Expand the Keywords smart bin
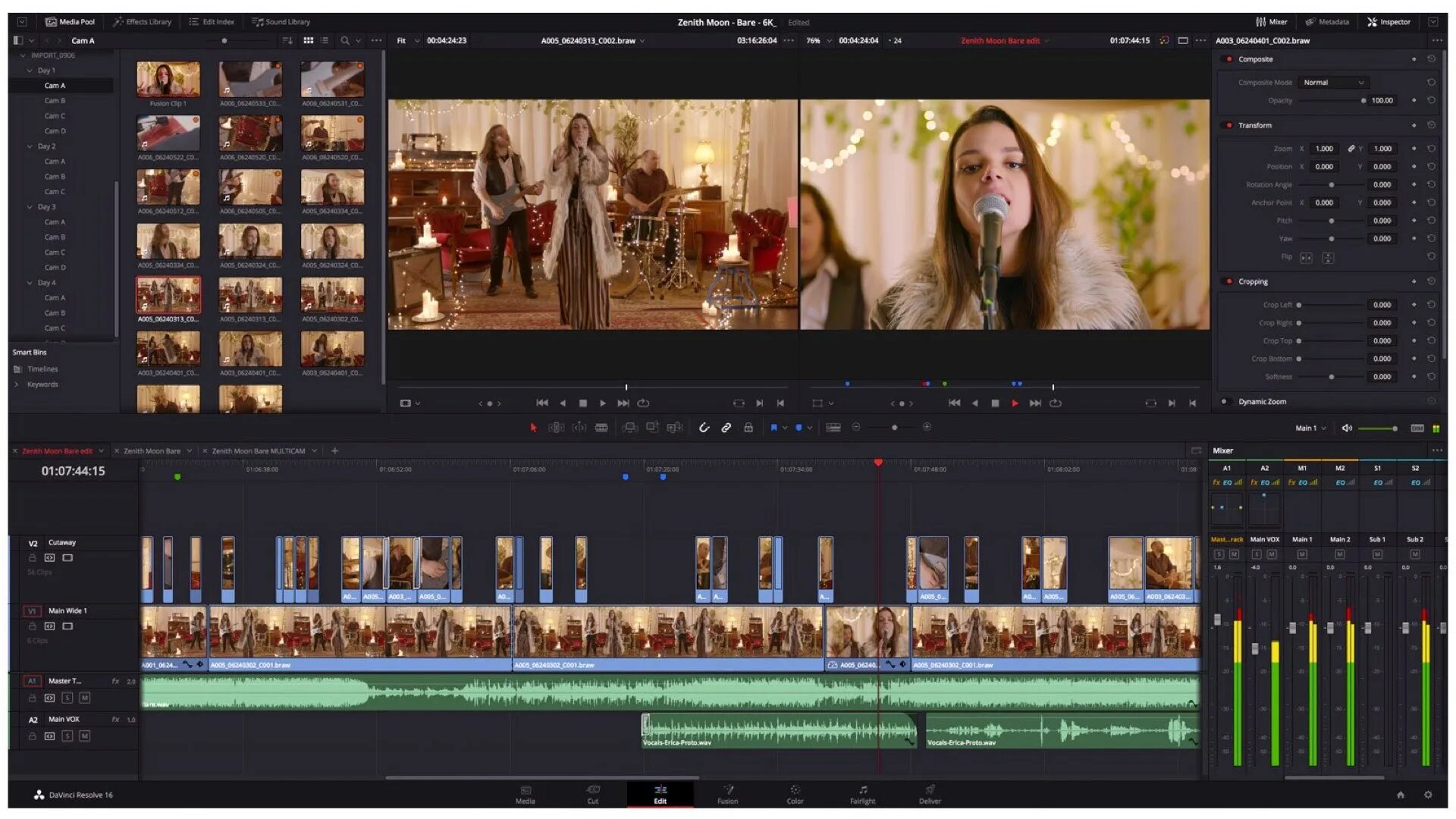 [x=17, y=385]
